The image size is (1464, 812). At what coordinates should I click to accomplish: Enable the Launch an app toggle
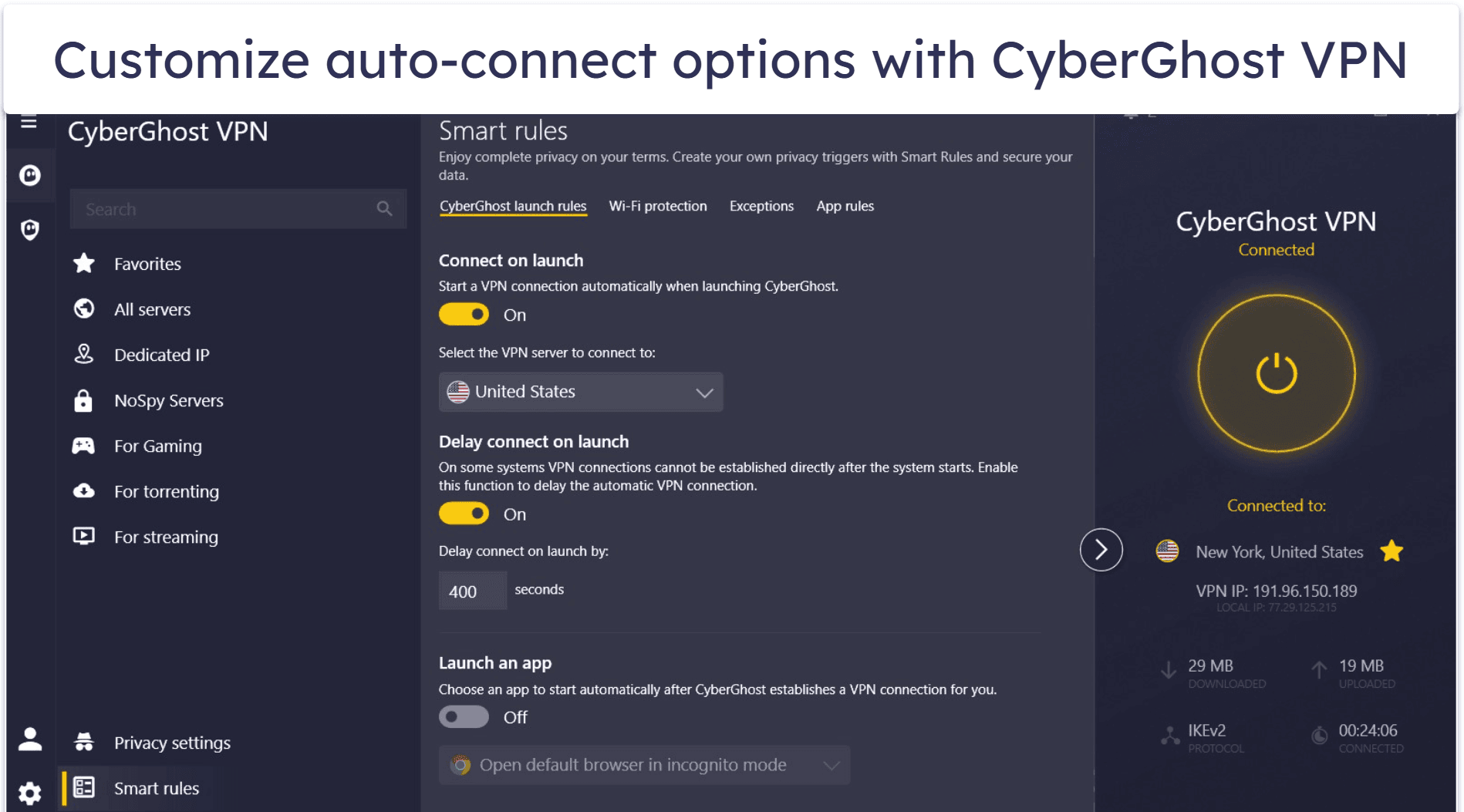[x=463, y=716]
